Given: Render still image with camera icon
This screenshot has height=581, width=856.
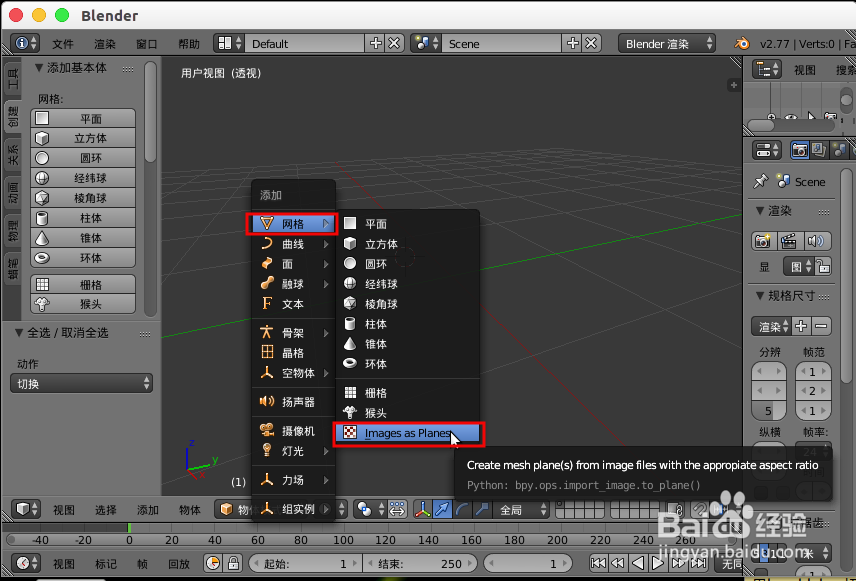Looking at the screenshot, I should click(763, 241).
